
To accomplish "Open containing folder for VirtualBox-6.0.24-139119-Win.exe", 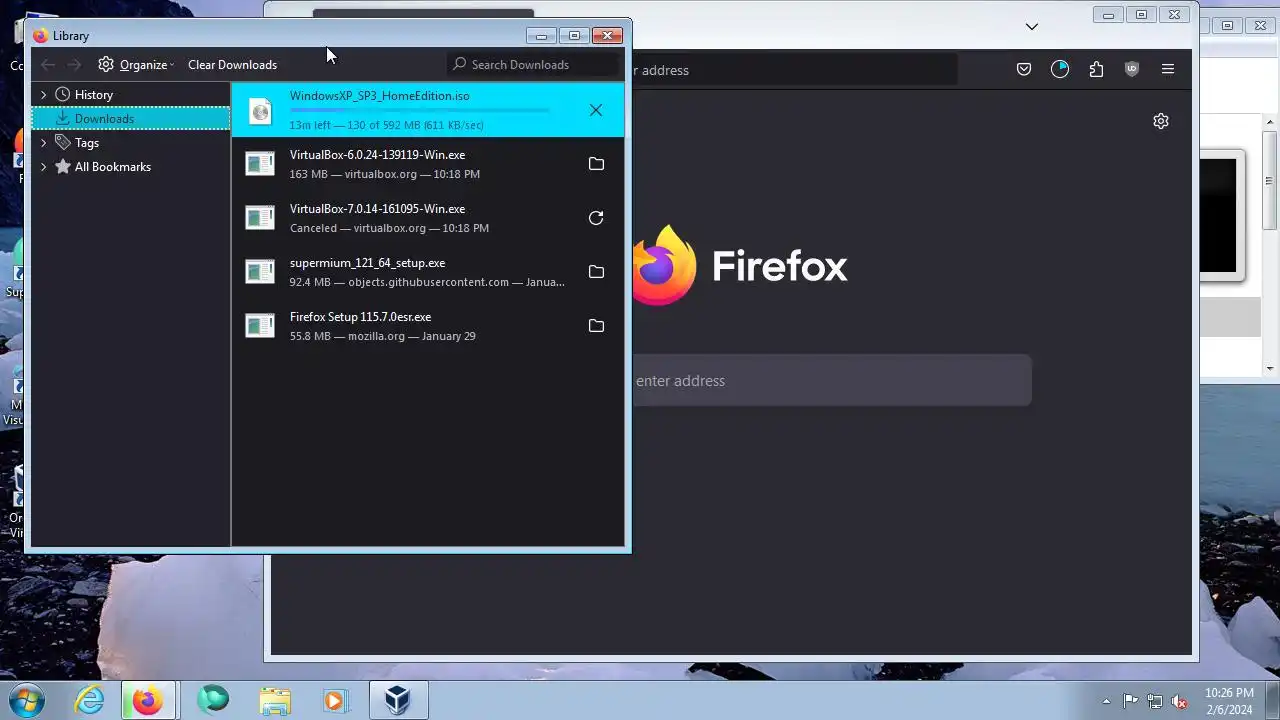I will click(596, 164).
